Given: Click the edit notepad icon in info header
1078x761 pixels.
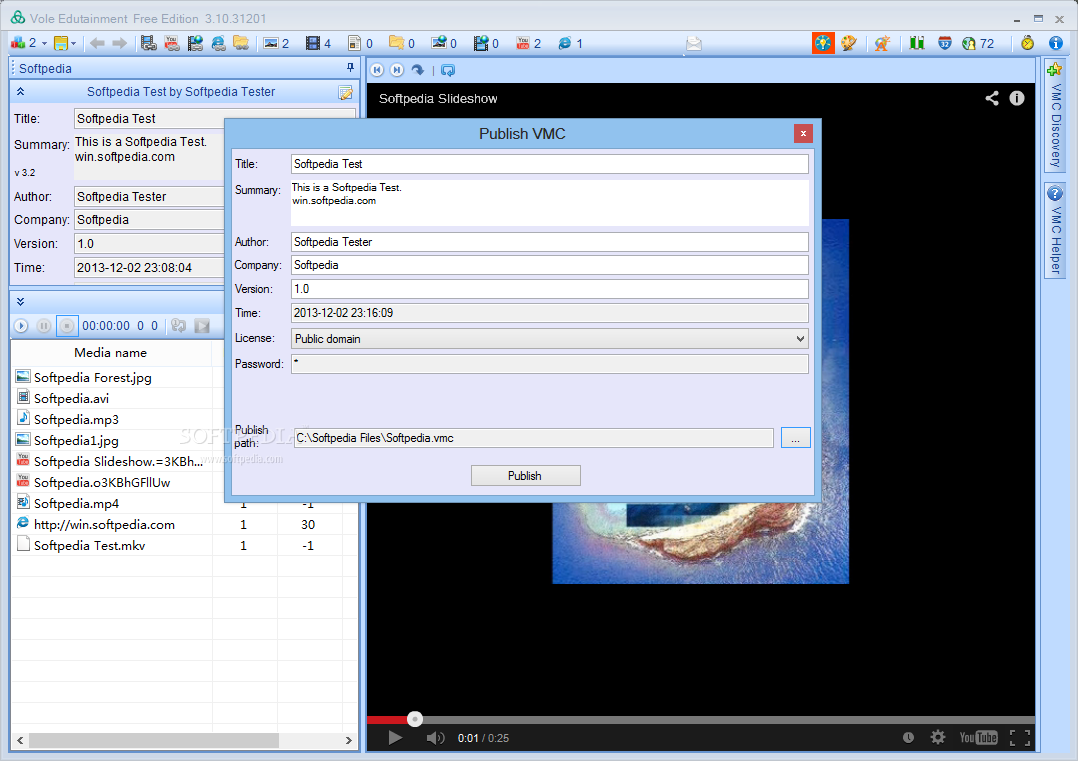Looking at the screenshot, I should pos(345,92).
